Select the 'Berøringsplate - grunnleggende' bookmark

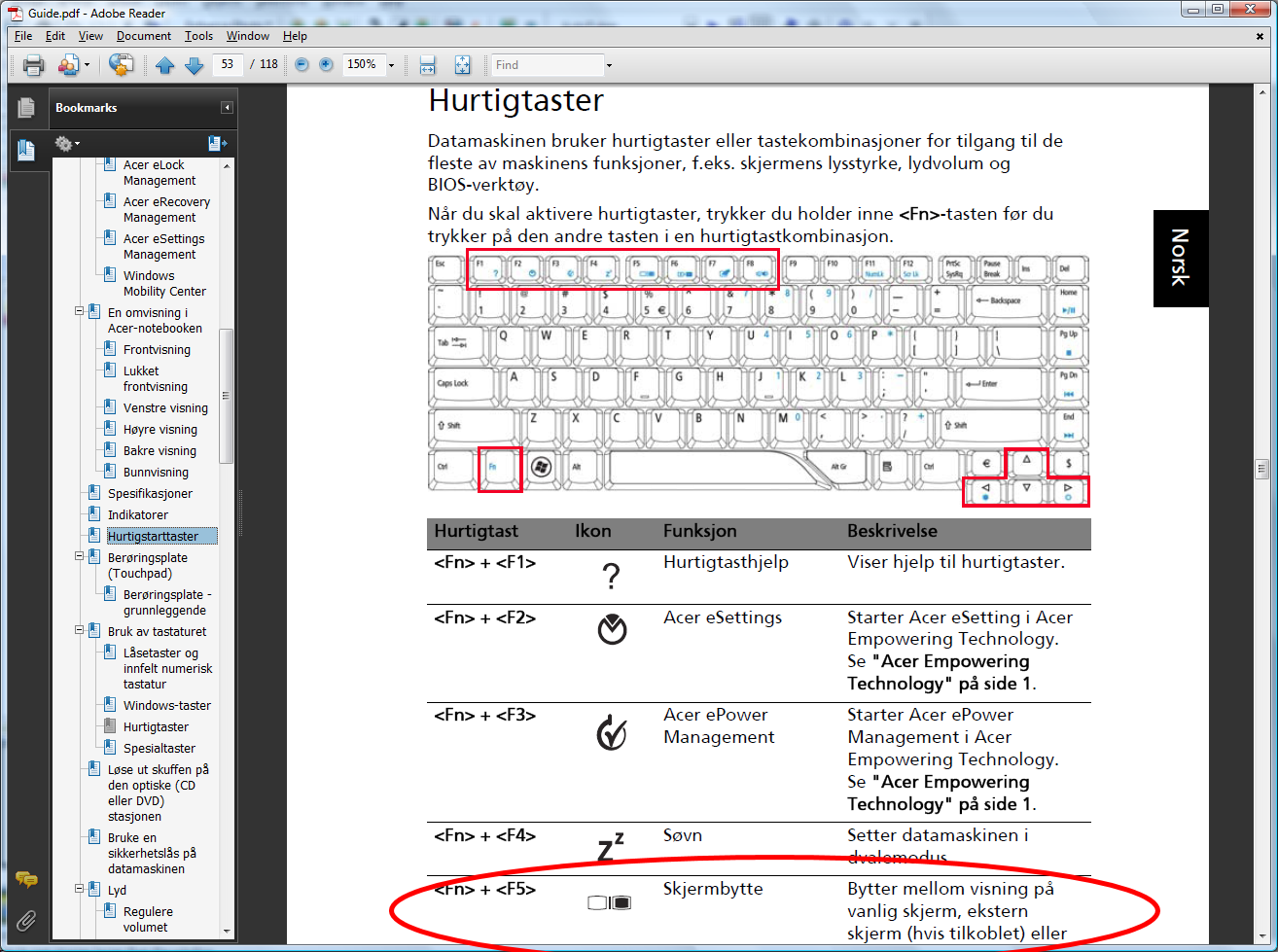point(167,603)
